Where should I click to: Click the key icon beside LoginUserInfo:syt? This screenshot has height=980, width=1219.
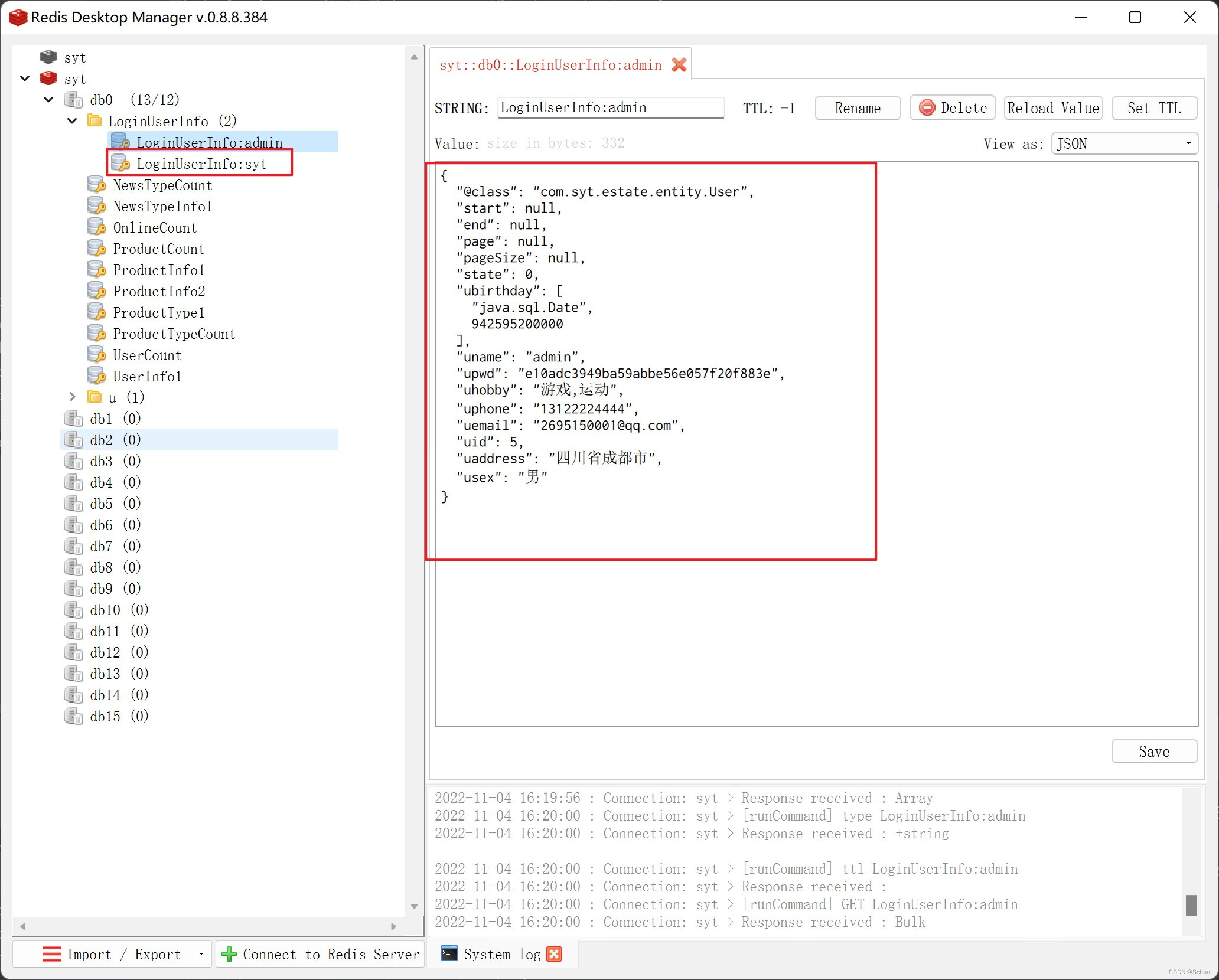click(x=120, y=163)
